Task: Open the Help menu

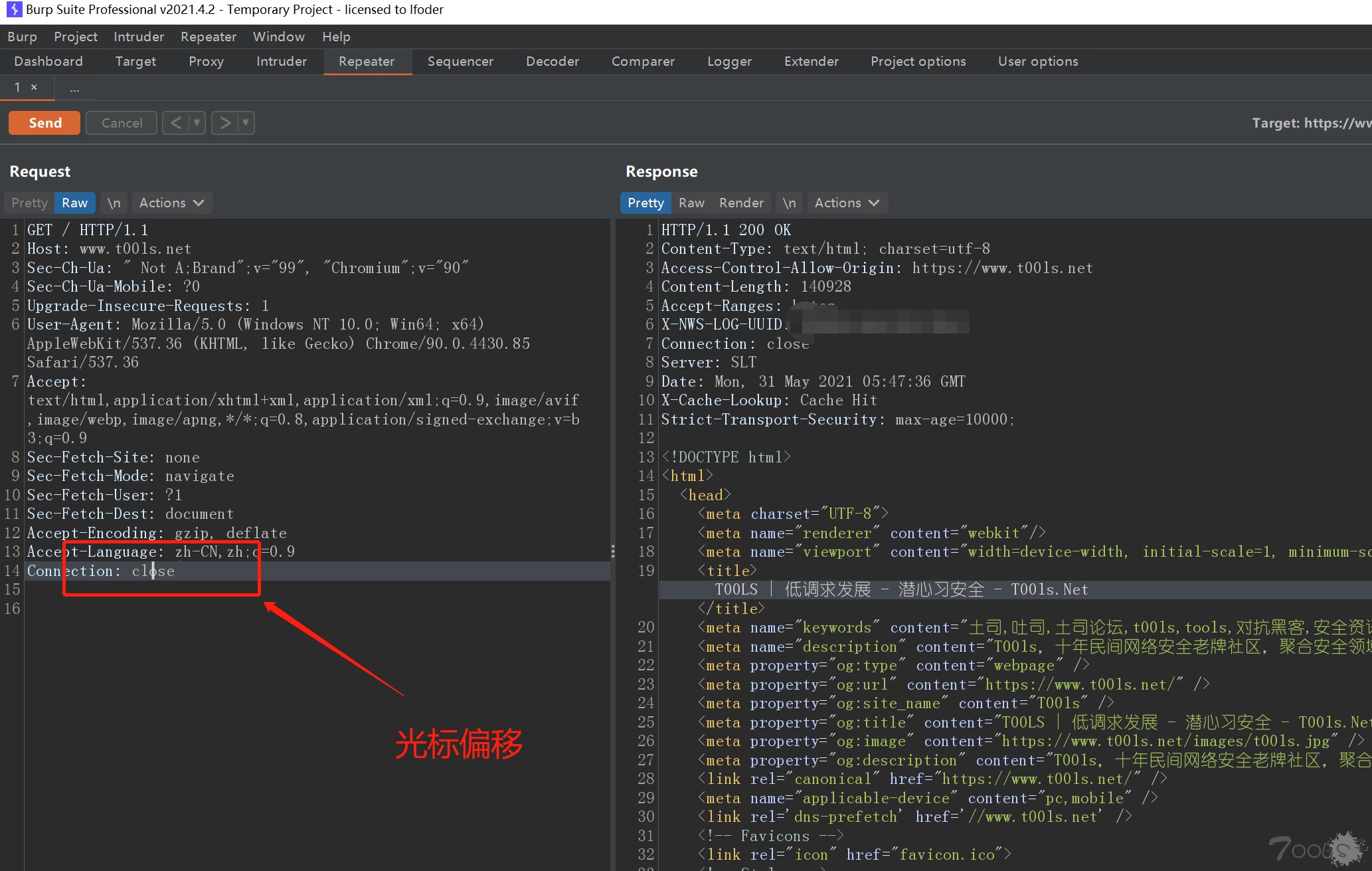Action: coord(336,37)
